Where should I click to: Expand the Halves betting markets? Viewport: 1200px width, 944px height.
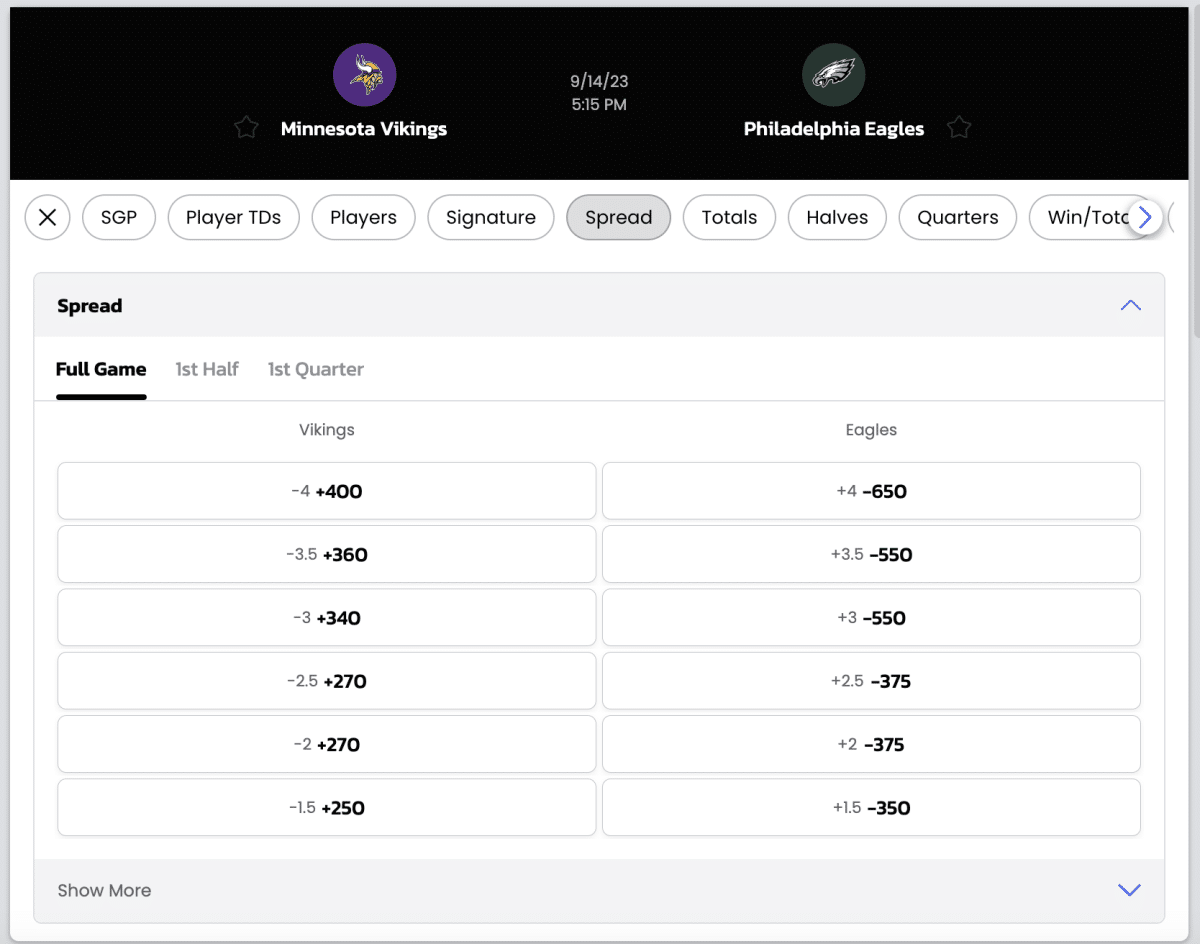(x=837, y=217)
